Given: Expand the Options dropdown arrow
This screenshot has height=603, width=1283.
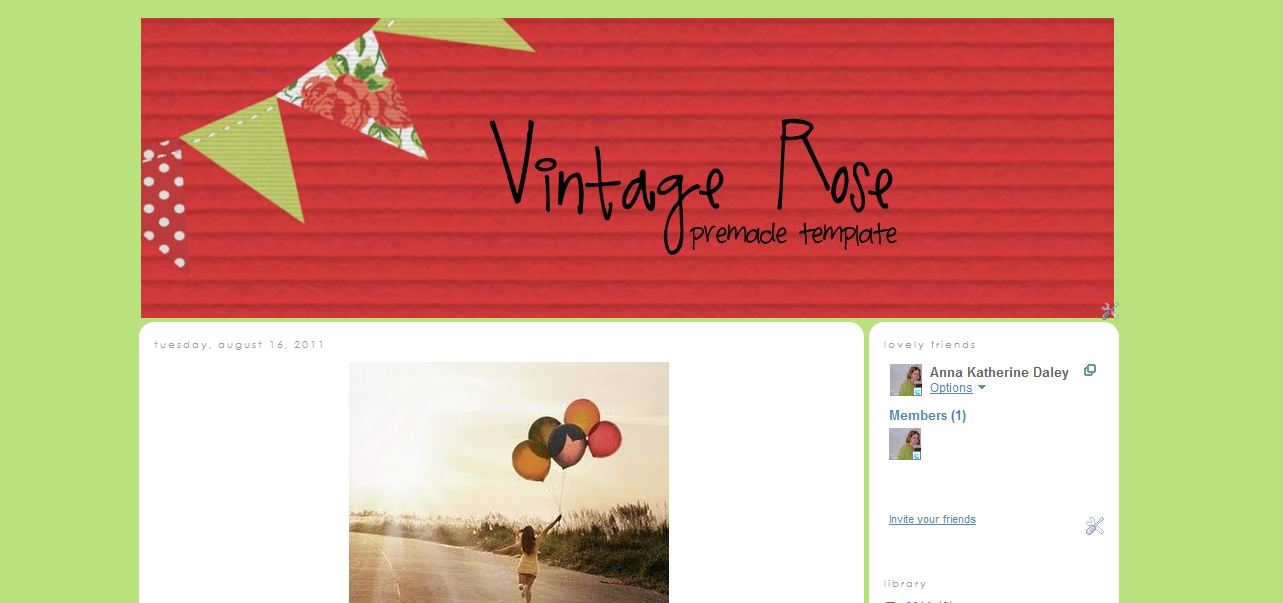Looking at the screenshot, I should (x=981, y=388).
